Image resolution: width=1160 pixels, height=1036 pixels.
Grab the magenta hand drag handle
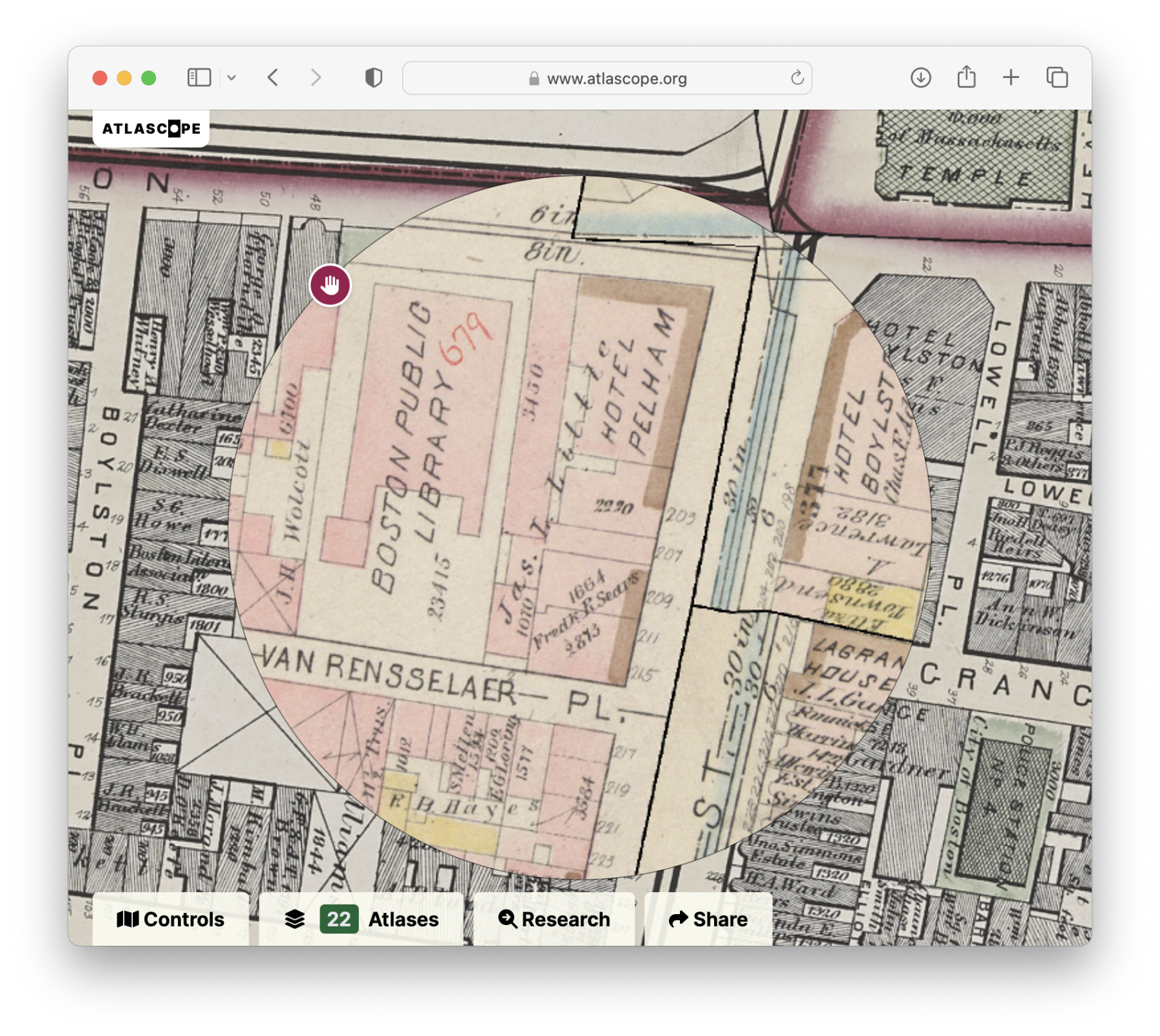click(x=330, y=285)
